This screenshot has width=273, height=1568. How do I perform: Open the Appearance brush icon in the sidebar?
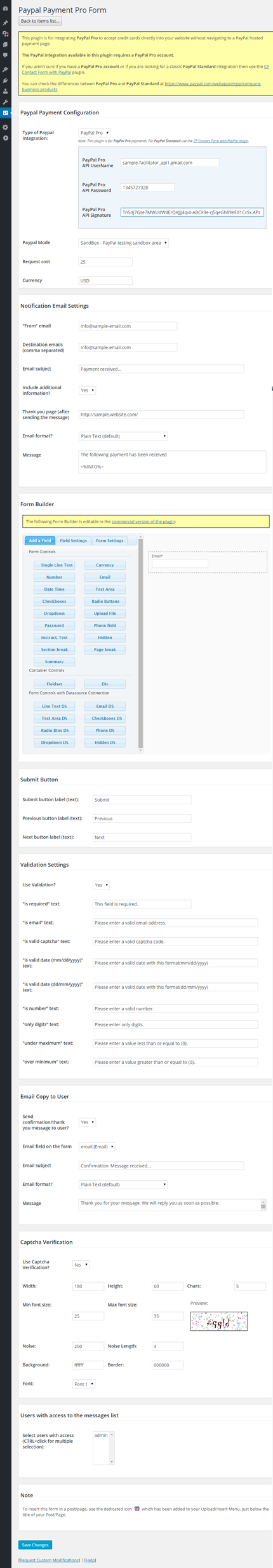tap(5, 69)
